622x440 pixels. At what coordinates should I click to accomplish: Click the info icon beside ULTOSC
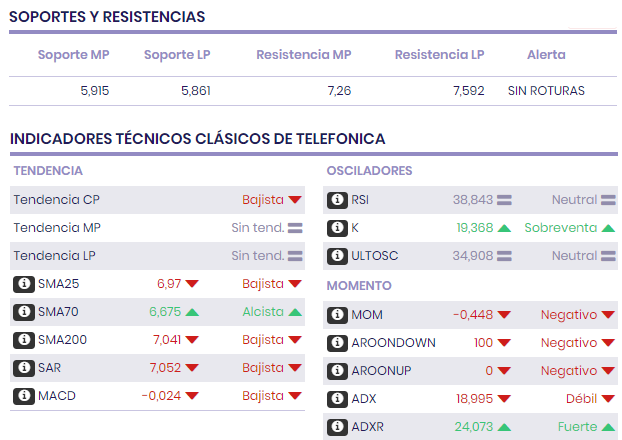[338, 256]
